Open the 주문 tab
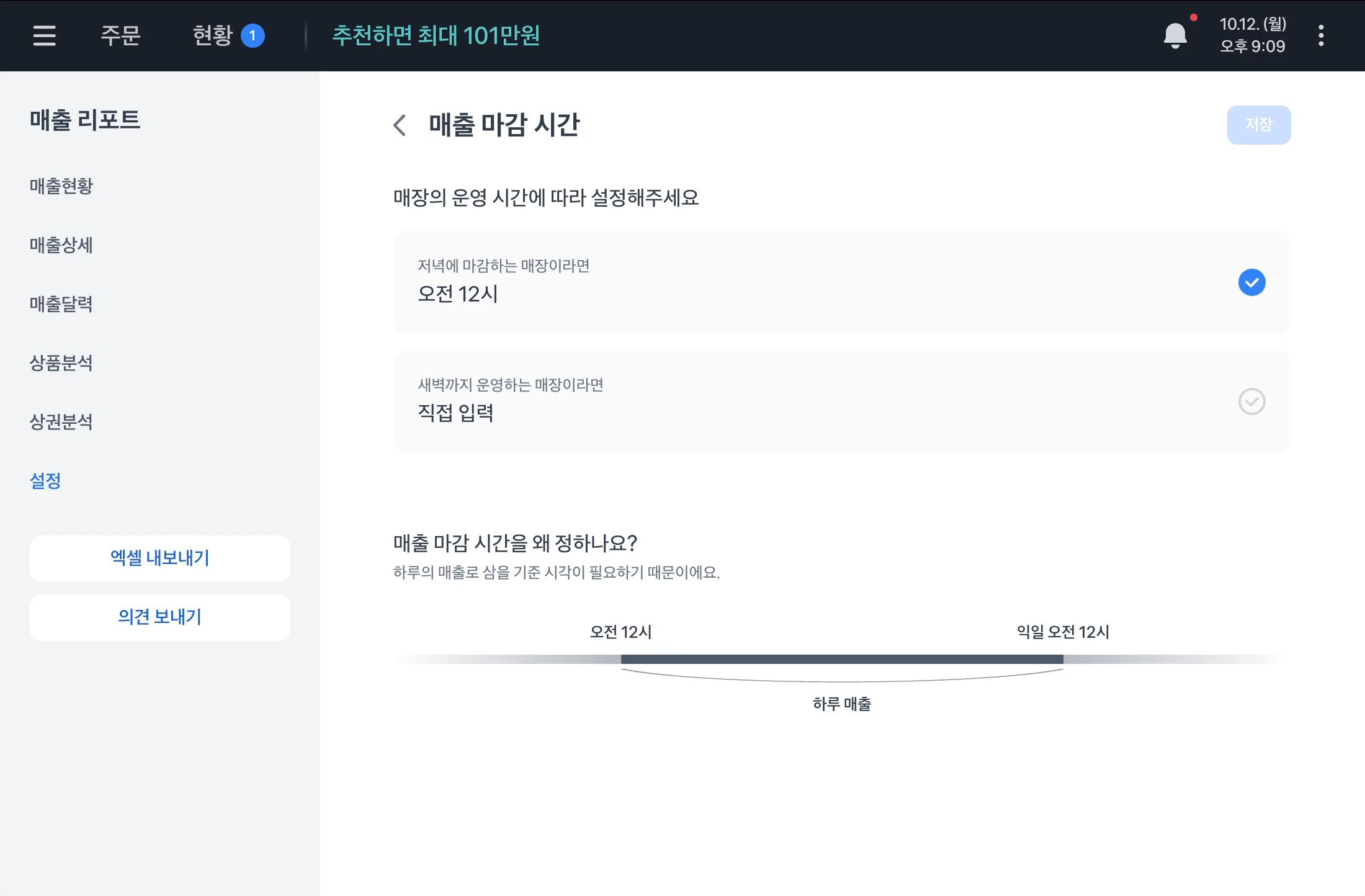This screenshot has width=1365, height=896. pos(120,35)
